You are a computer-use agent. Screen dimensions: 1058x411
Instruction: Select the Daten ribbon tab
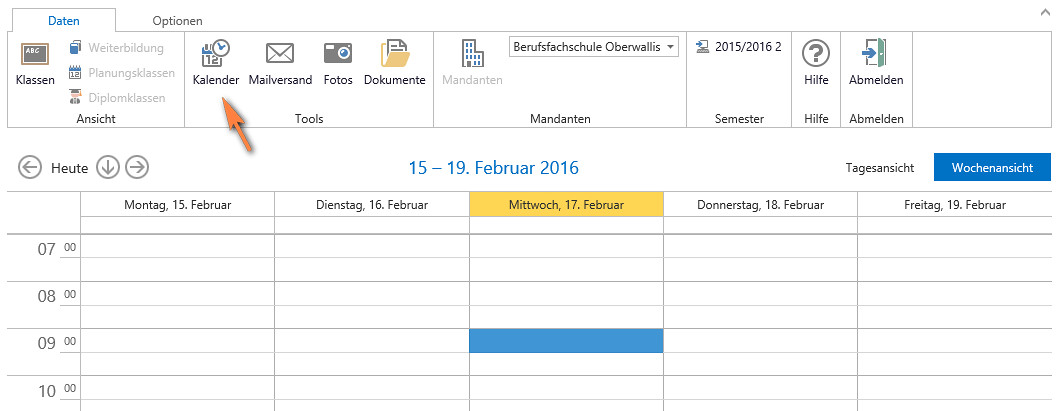click(x=62, y=20)
